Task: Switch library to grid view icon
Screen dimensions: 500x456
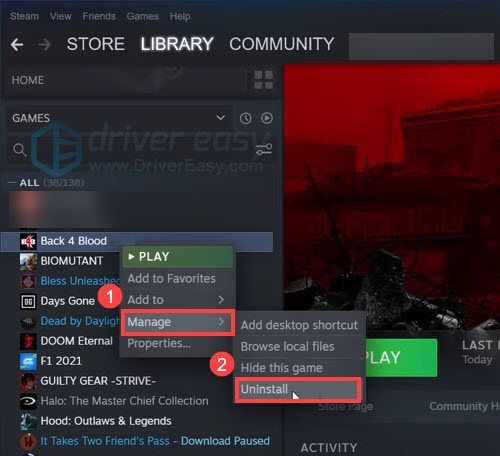Action: point(264,80)
